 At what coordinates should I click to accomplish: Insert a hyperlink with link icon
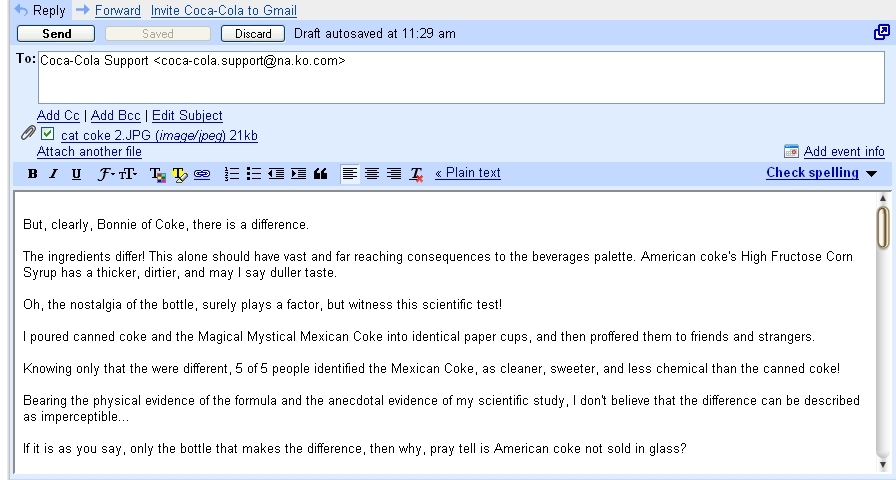point(201,174)
